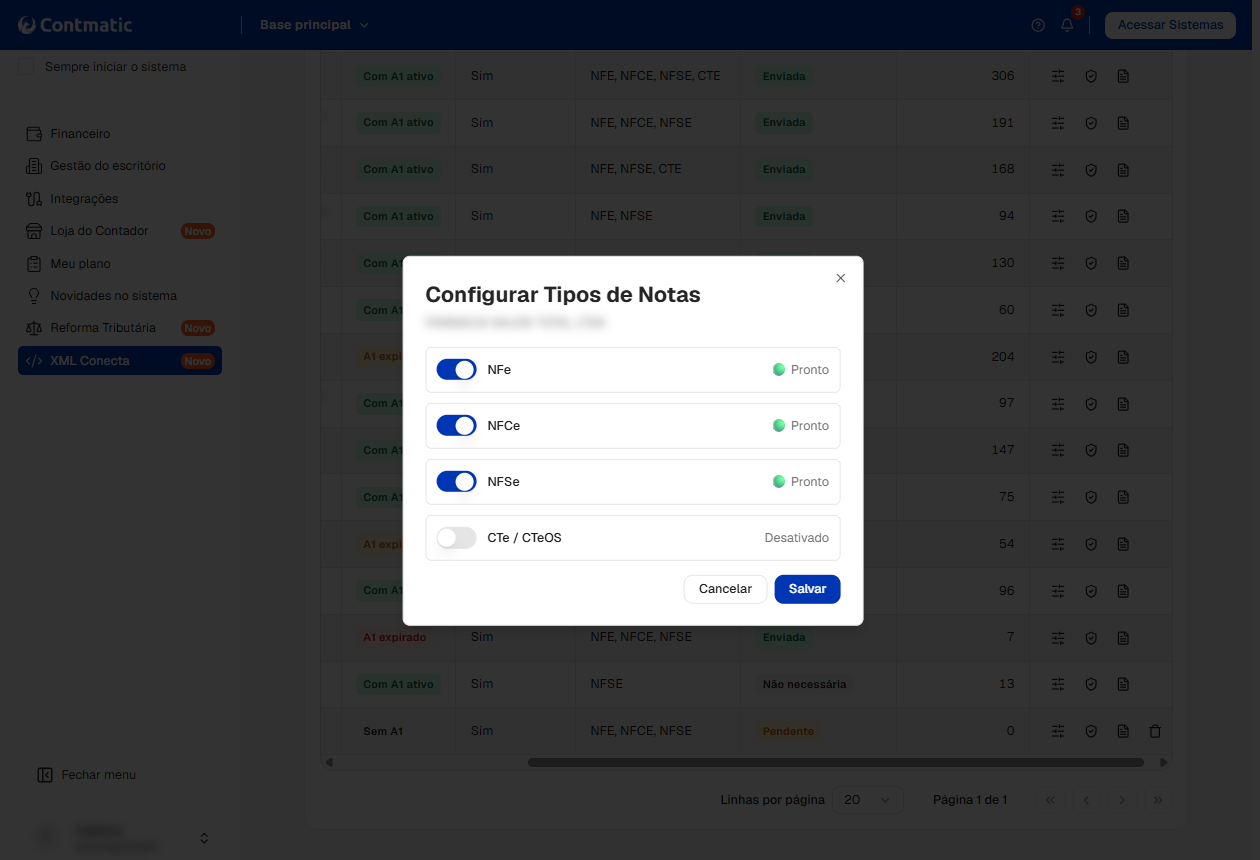This screenshot has height=860, width=1260.
Task: Open note type settings for row 191
Action: (x=1058, y=123)
